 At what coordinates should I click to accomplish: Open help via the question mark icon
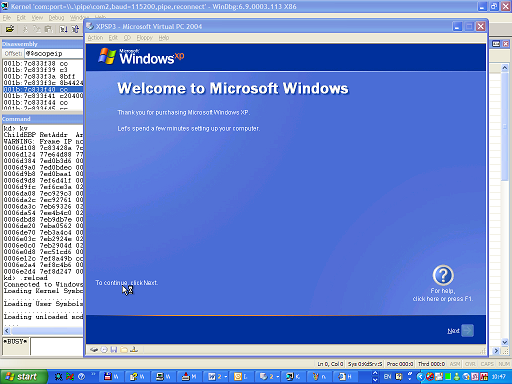coord(443,275)
